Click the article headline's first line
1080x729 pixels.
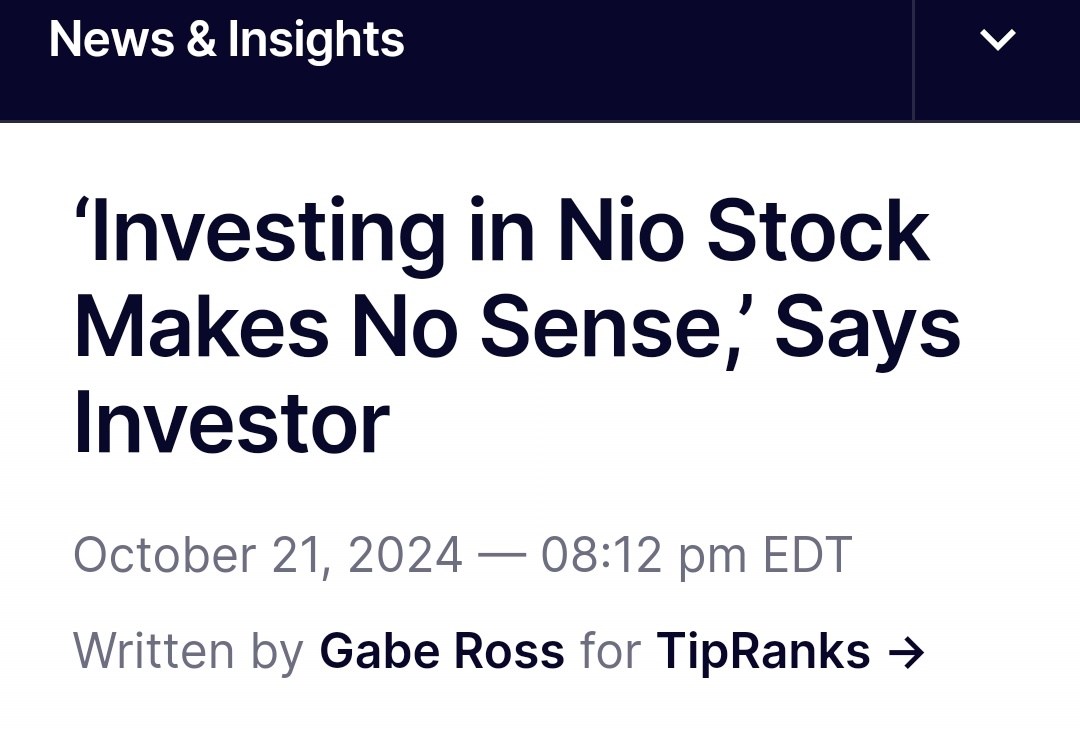point(502,232)
